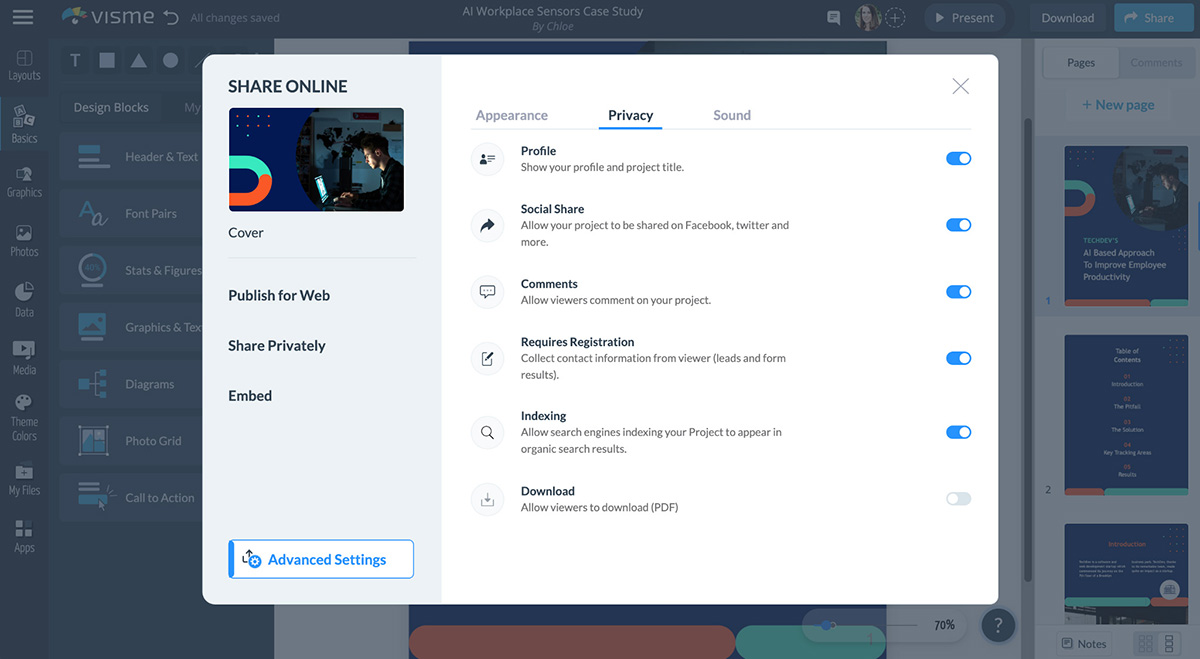The width and height of the screenshot is (1200, 659).
Task: Open the Apps panel
Action: [23, 536]
